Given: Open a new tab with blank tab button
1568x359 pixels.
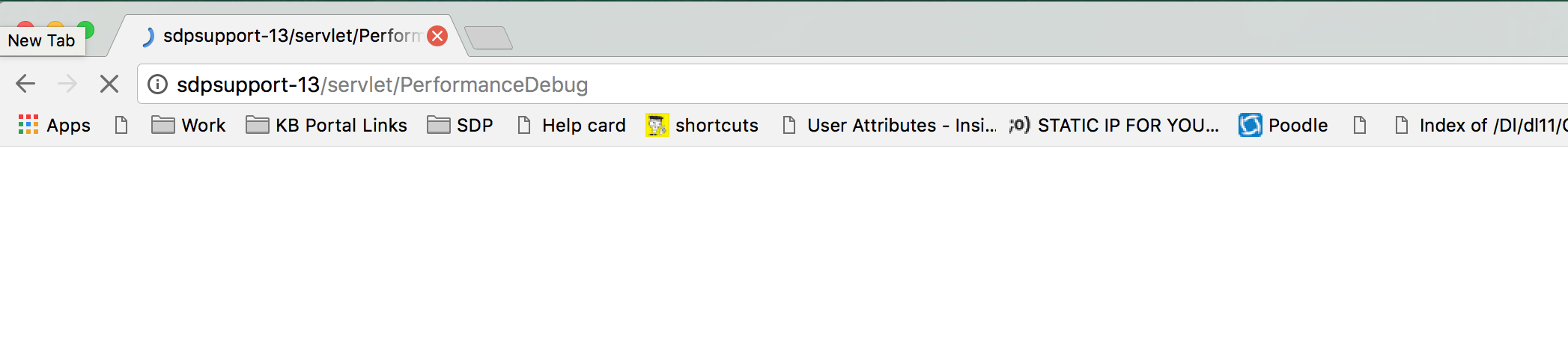Looking at the screenshot, I should pyautogui.click(x=488, y=37).
